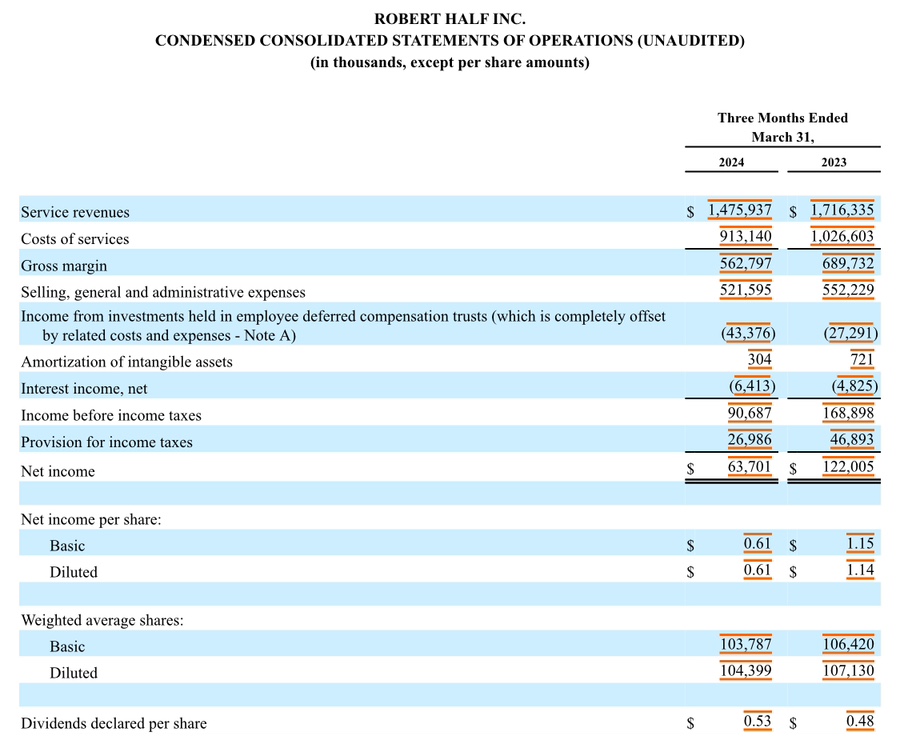This screenshot has width=900, height=740.
Task: Select dividends per share value 0.48
Action: pos(860,720)
